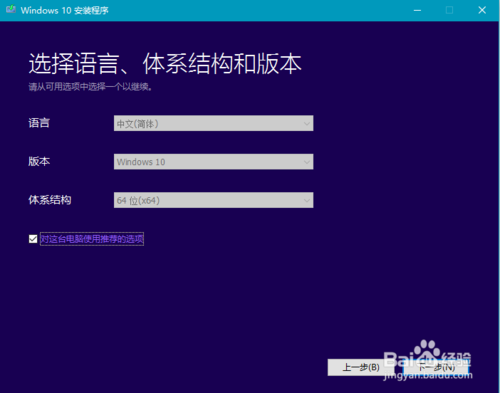Open the 语言 dropdown showing 中文(简体)

[x=213, y=123]
